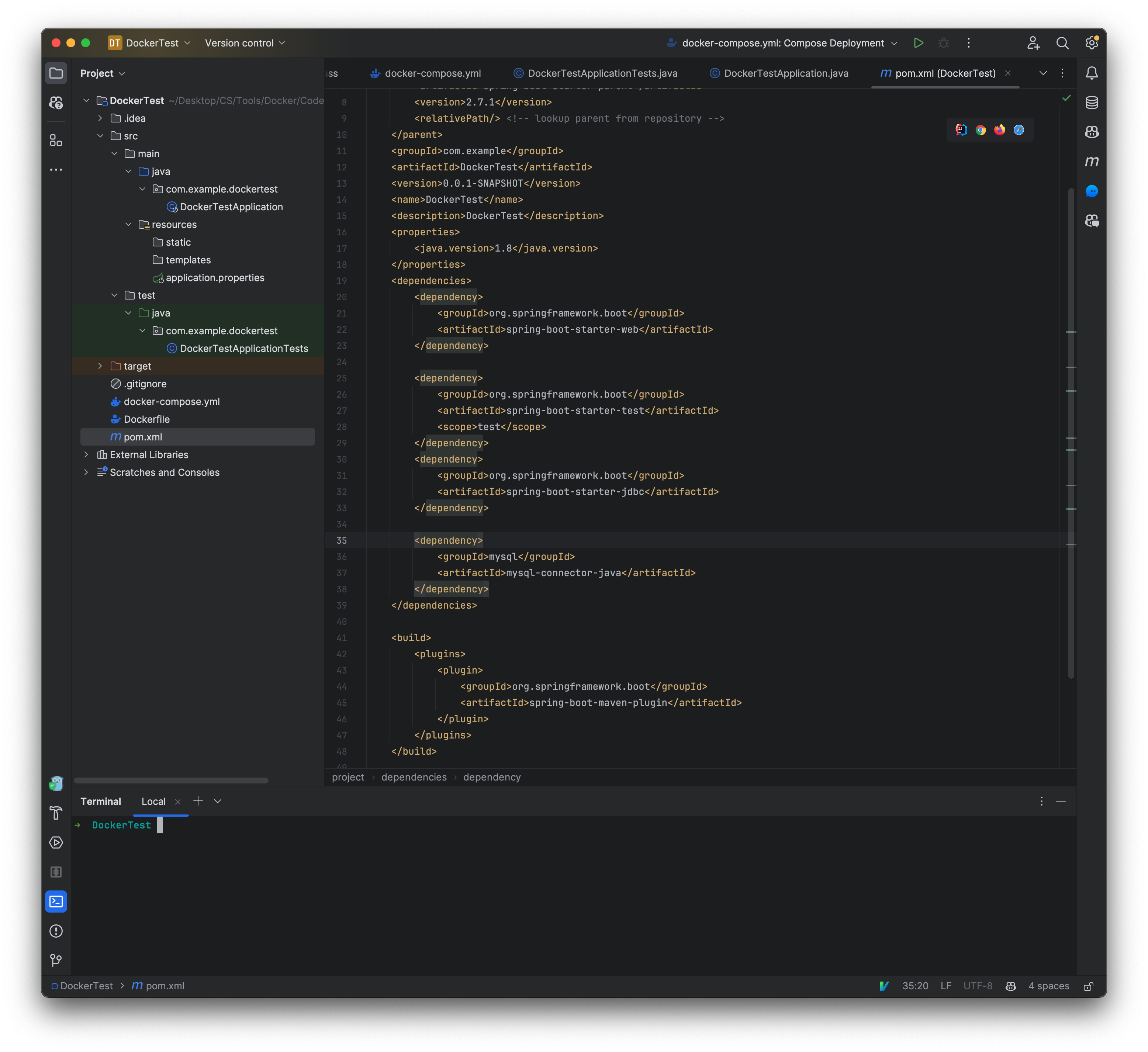Viewport: 1148px width, 1052px height.
Task: Click the More tool windows ellipsis
Action: [x=56, y=170]
